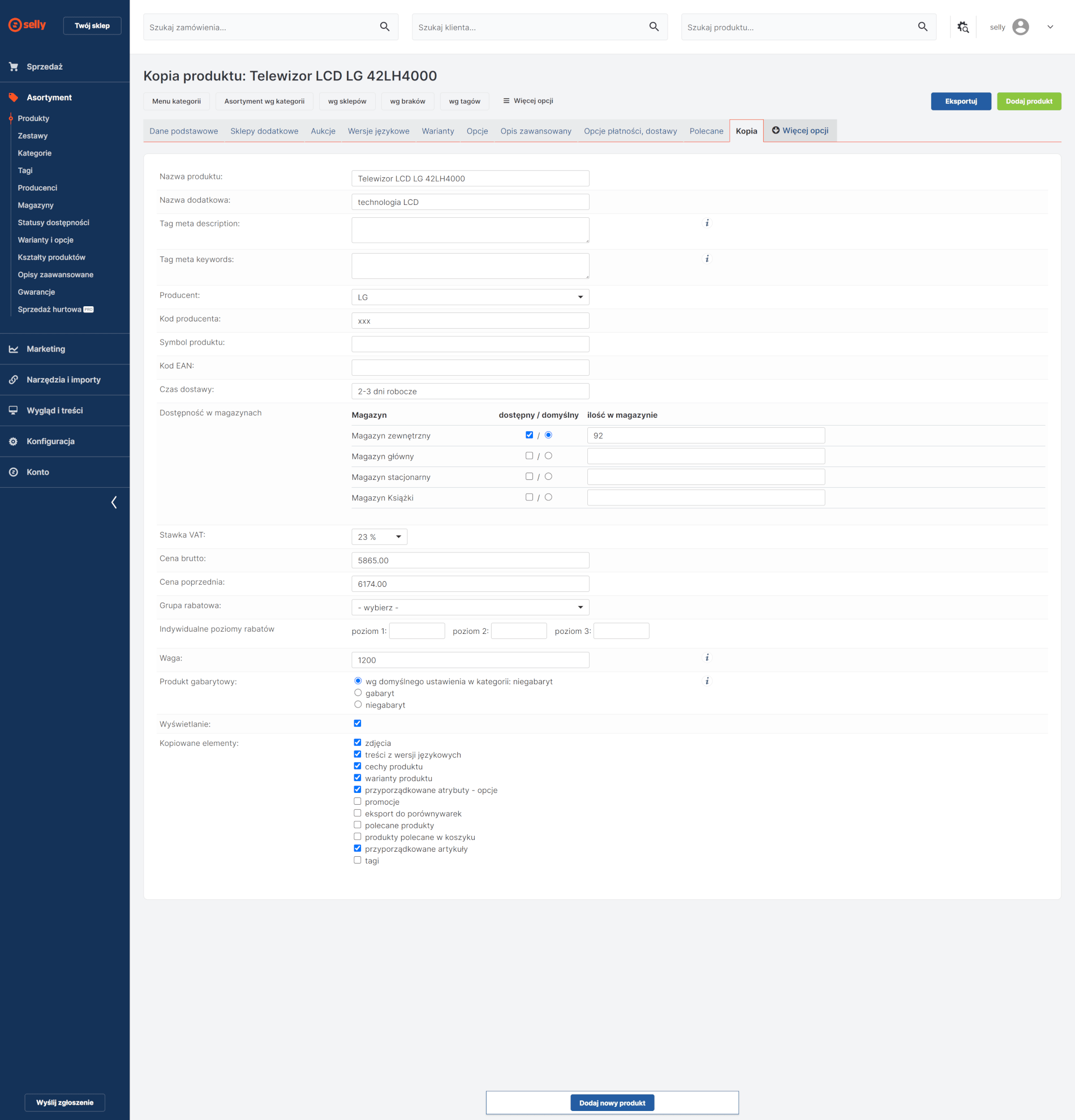
Task: Open Sprzedaż hurtowa in the sidebar
Action: coord(55,309)
